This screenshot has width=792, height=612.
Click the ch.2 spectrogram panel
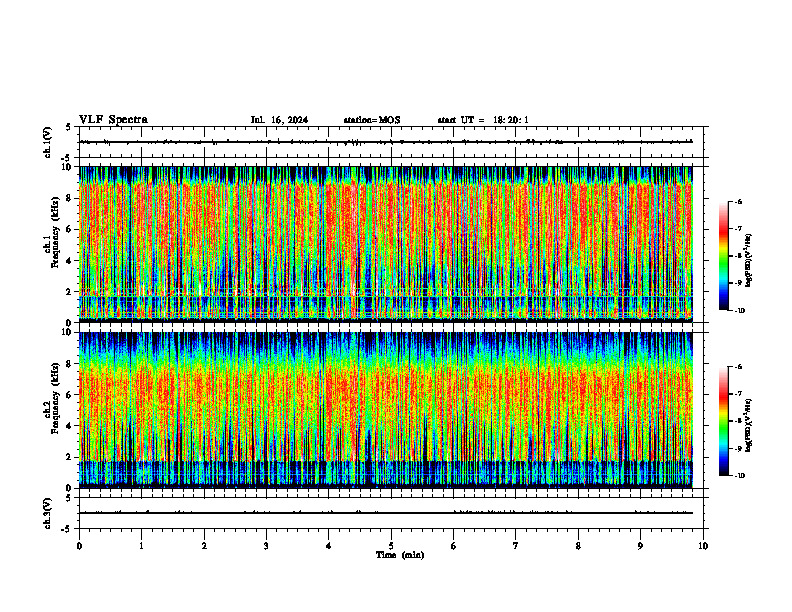[386, 410]
